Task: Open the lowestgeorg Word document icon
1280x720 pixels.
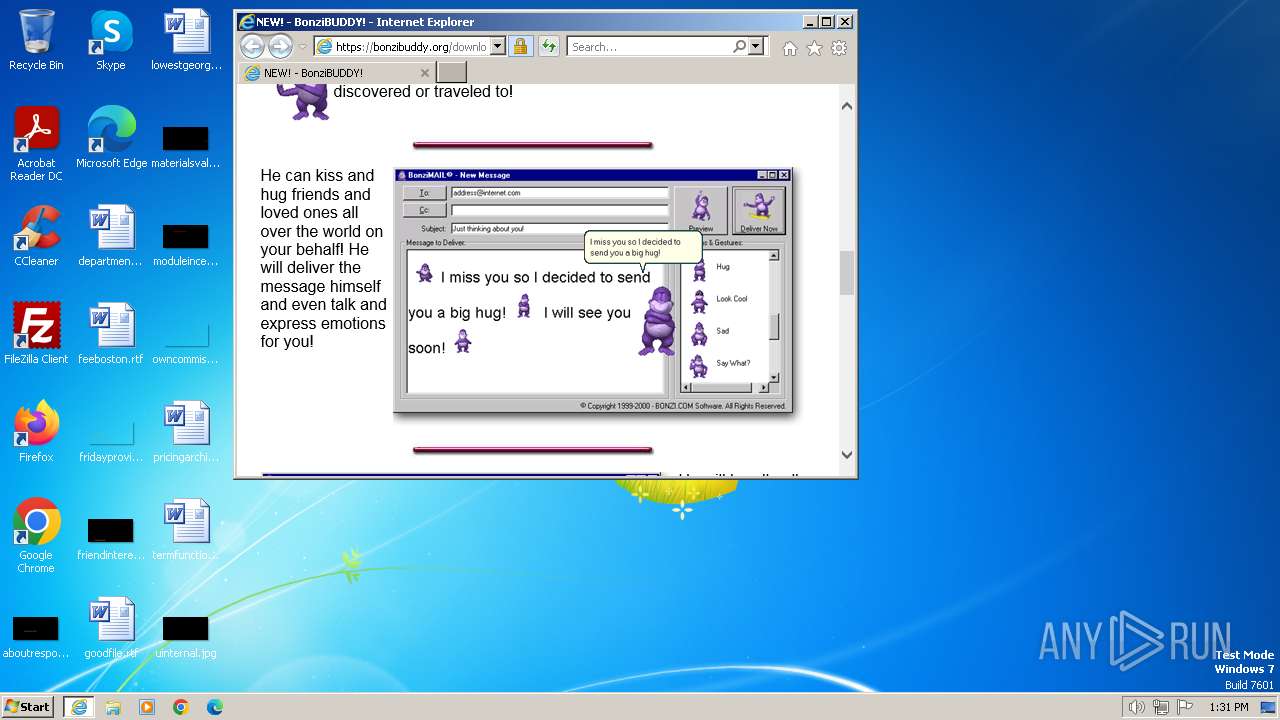Action: pyautogui.click(x=186, y=40)
